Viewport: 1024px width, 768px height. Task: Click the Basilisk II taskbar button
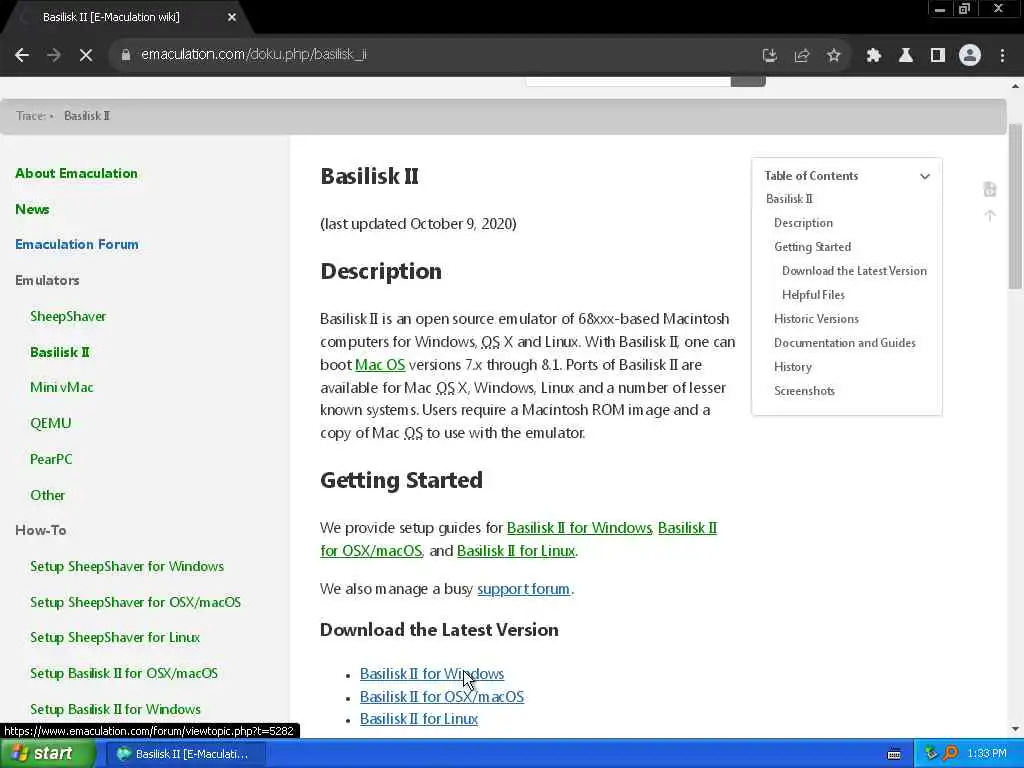pyautogui.click(x=185, y=754)
